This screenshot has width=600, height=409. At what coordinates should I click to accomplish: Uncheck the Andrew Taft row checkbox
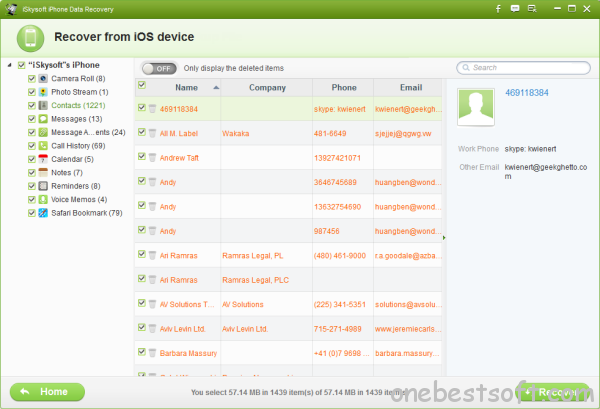(142, 156)
